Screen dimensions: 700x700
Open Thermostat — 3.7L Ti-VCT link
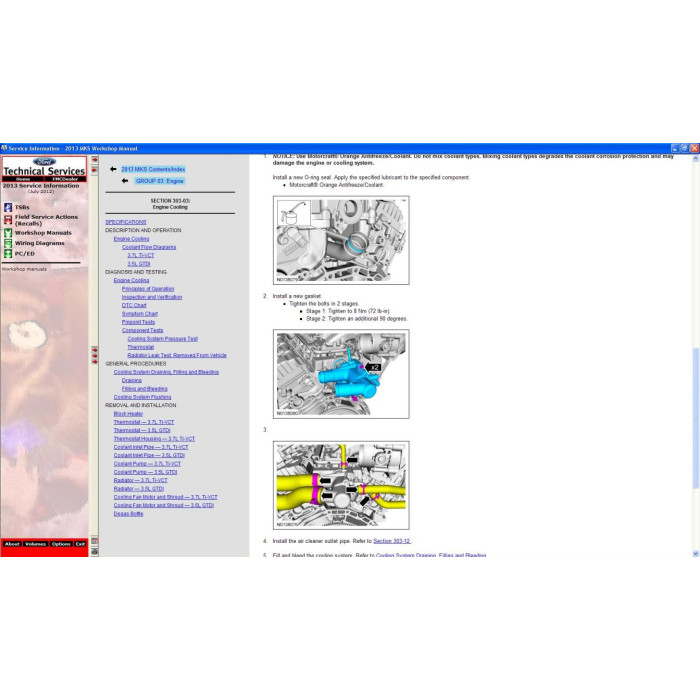click(144, 422)
